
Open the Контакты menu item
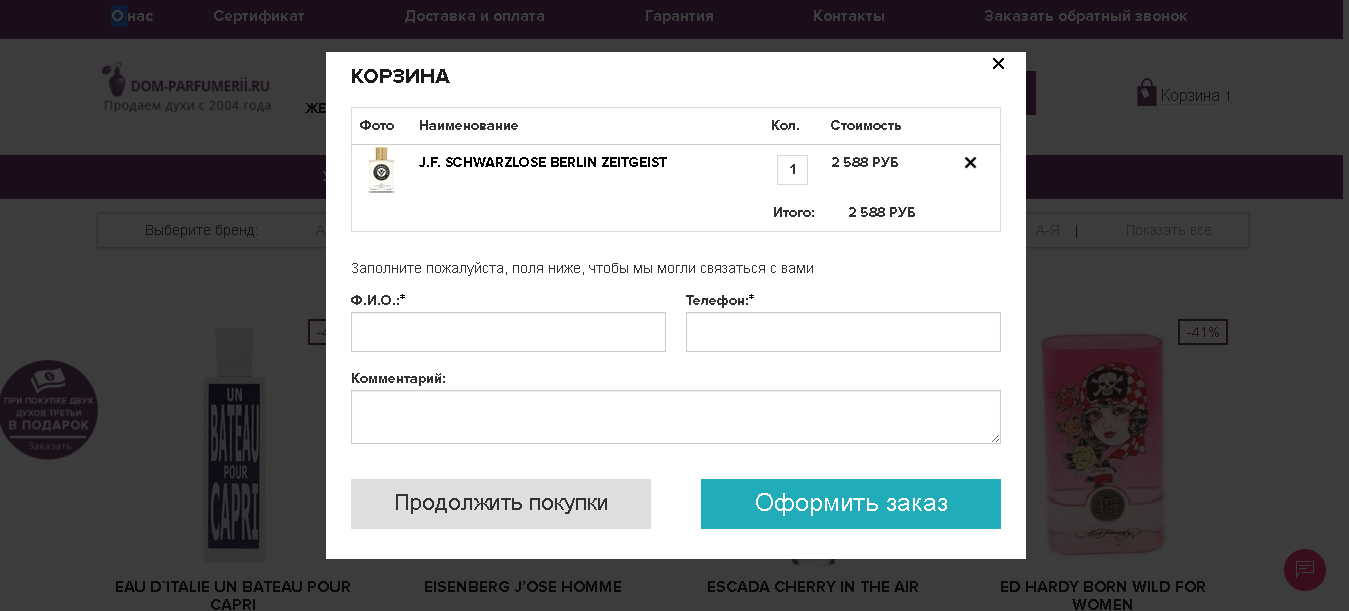[x=849, y=16]
